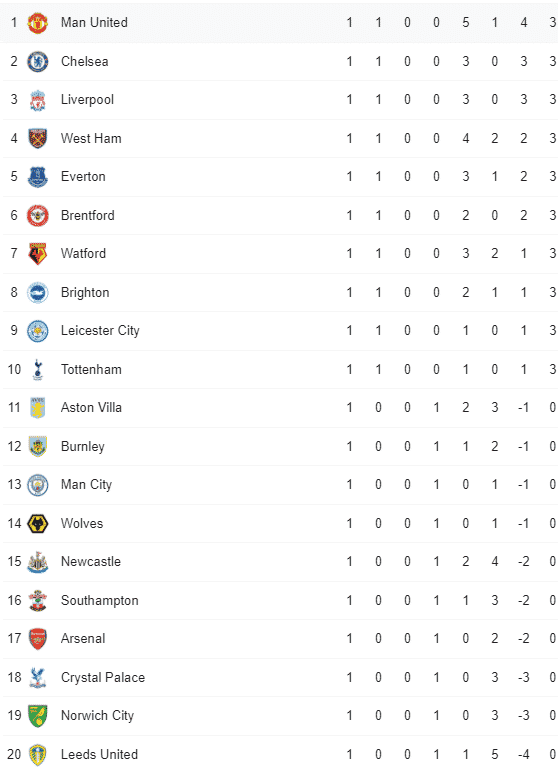Select the Aston Villa team name
Viewport: 558px width, 774px height.
point(91,408)
